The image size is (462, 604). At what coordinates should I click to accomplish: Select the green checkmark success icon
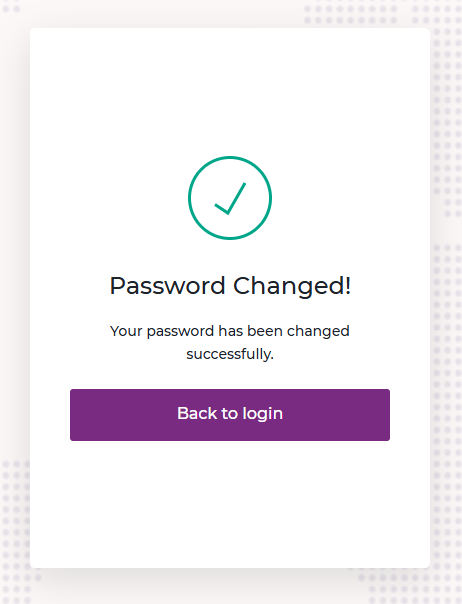(x=230, y=198)
